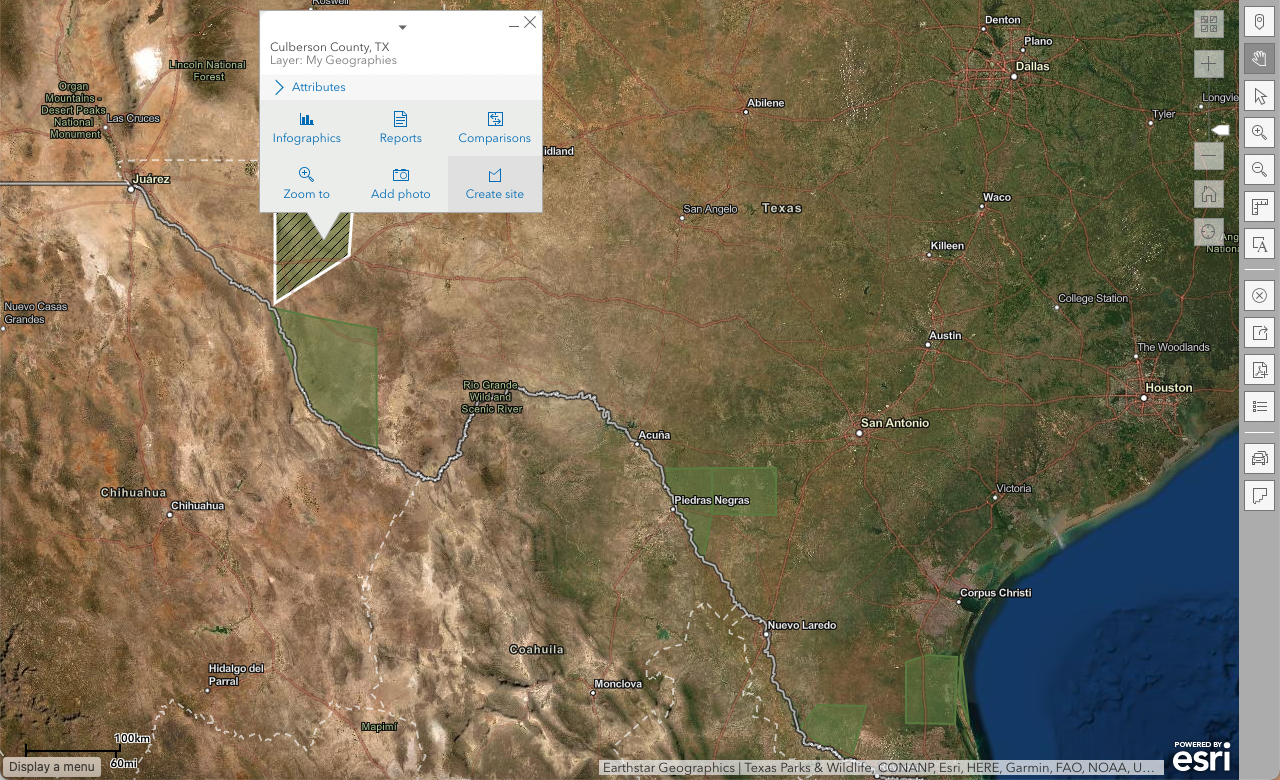Click the Dallas city label

tap(1031, 67)
